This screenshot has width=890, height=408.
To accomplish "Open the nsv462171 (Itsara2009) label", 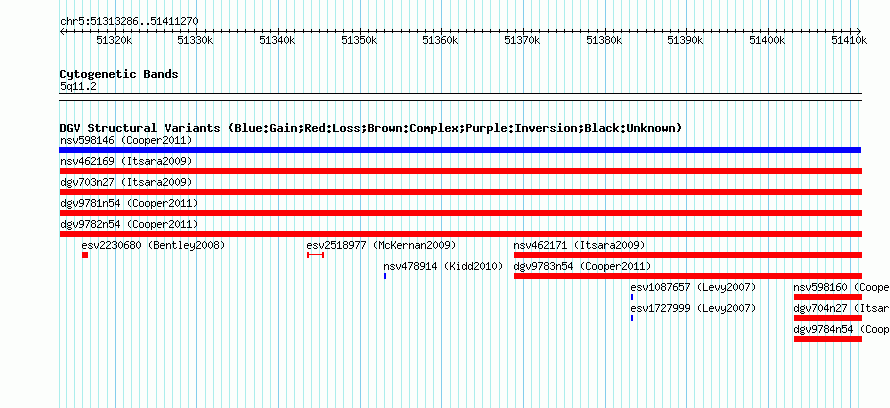I will 580,245.
